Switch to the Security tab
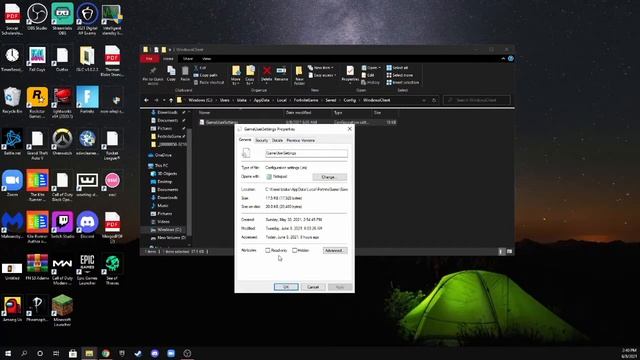Screen dimensions: 640x360 [x=262, y=140]
